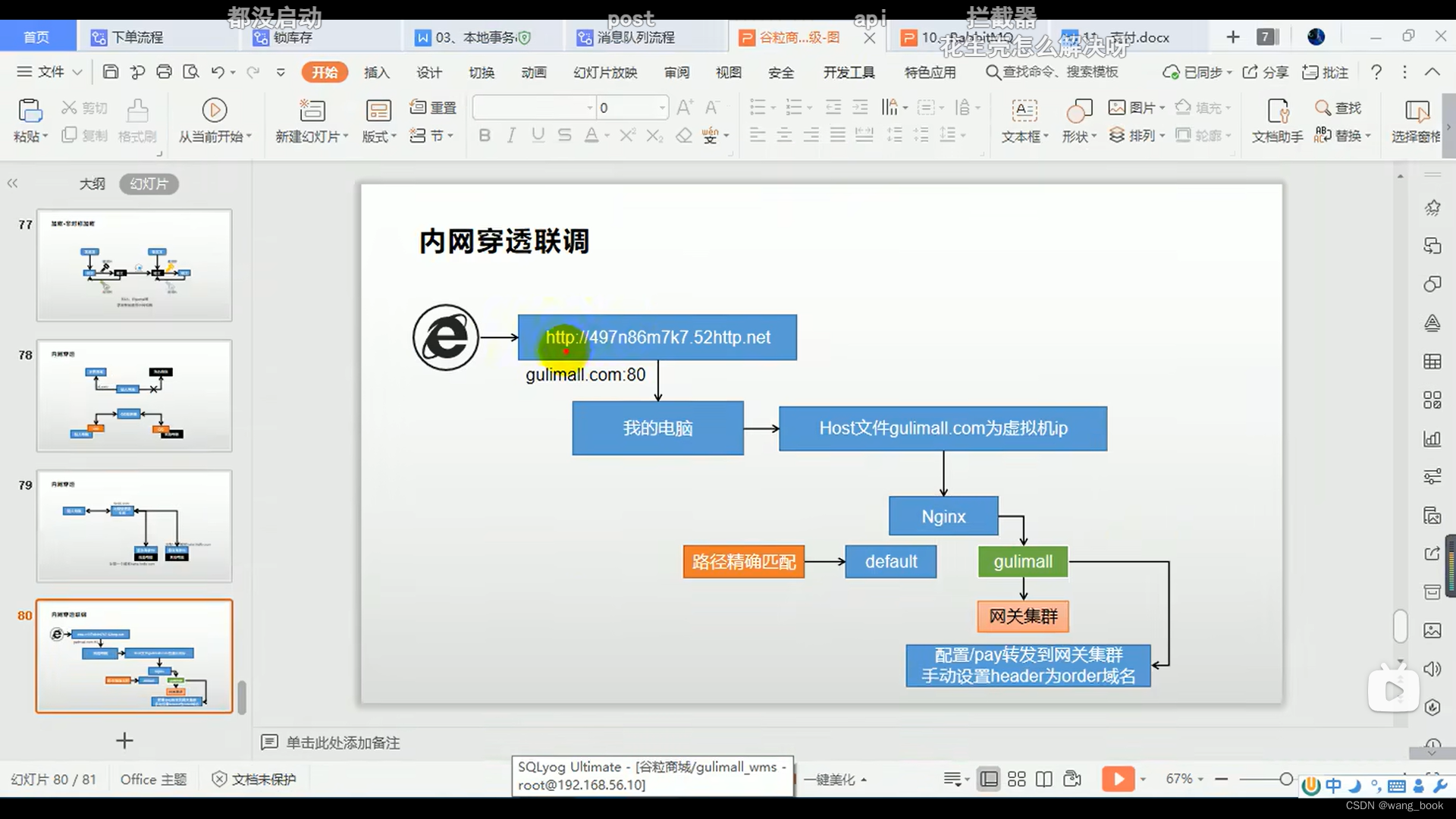This screenshot has height=819, width=1456.
Task: Click the speaker icon in right sidebar
Action: (1432, 669)
